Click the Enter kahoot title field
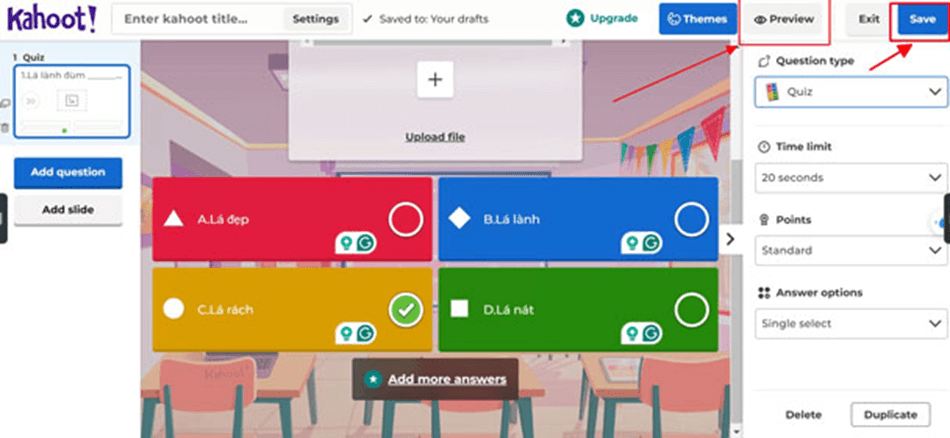The width and height of the screenshot is (950, 438). click(x=198, y=19)
